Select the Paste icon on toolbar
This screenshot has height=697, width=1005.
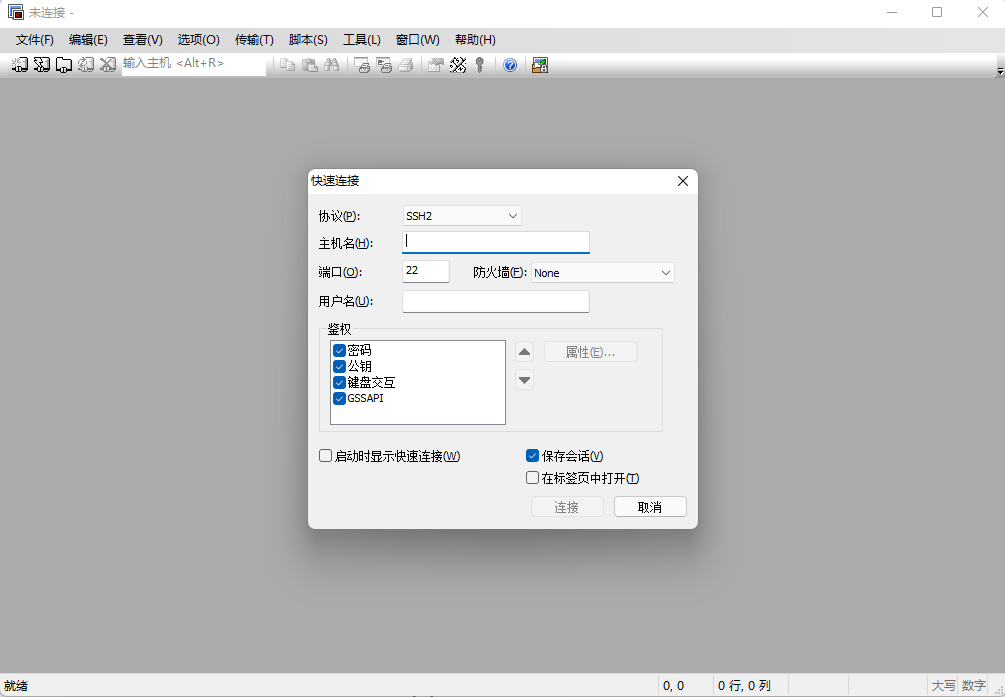click(310, 64)
